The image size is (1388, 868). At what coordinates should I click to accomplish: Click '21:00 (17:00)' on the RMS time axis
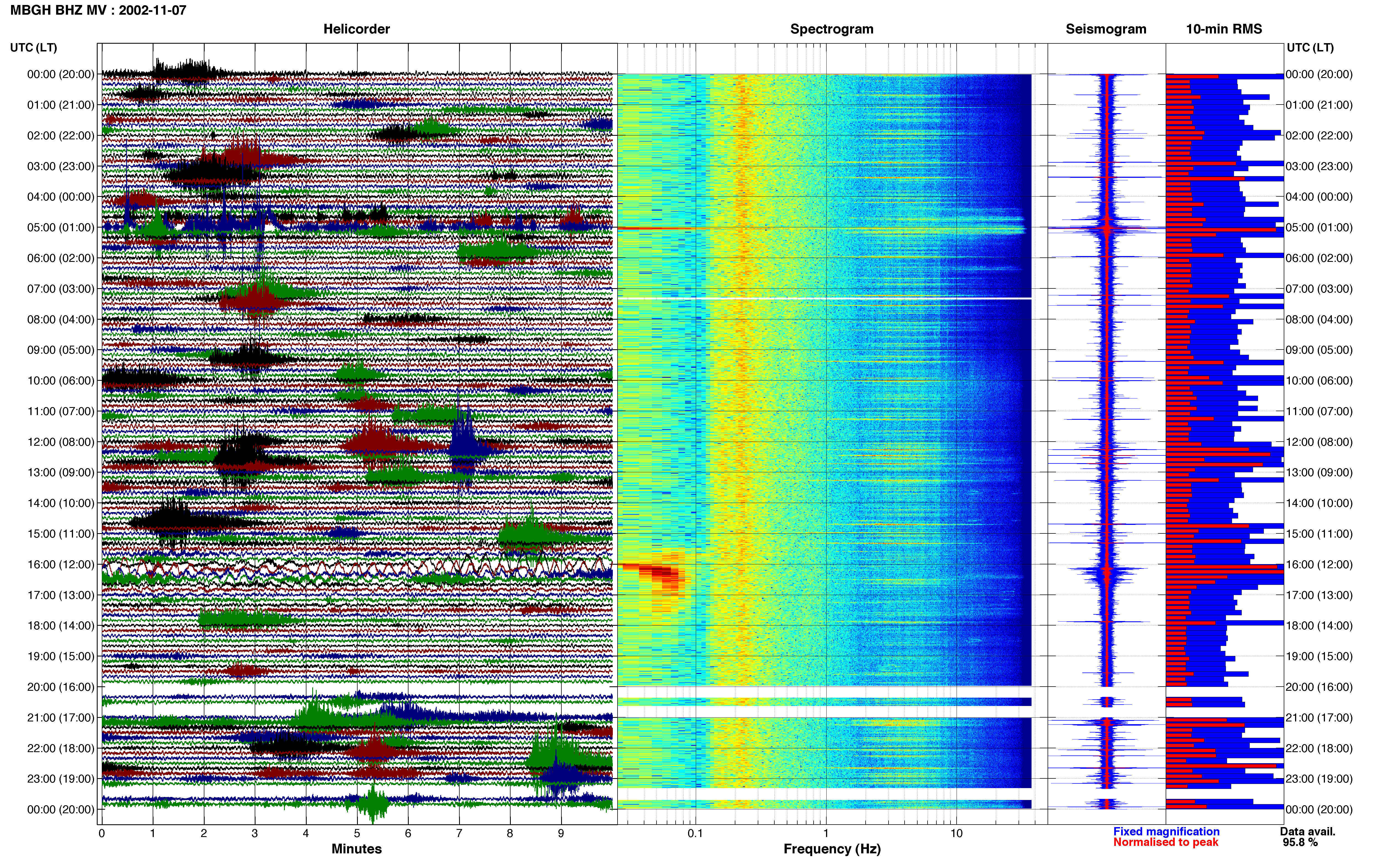(x=1319, y=718)
